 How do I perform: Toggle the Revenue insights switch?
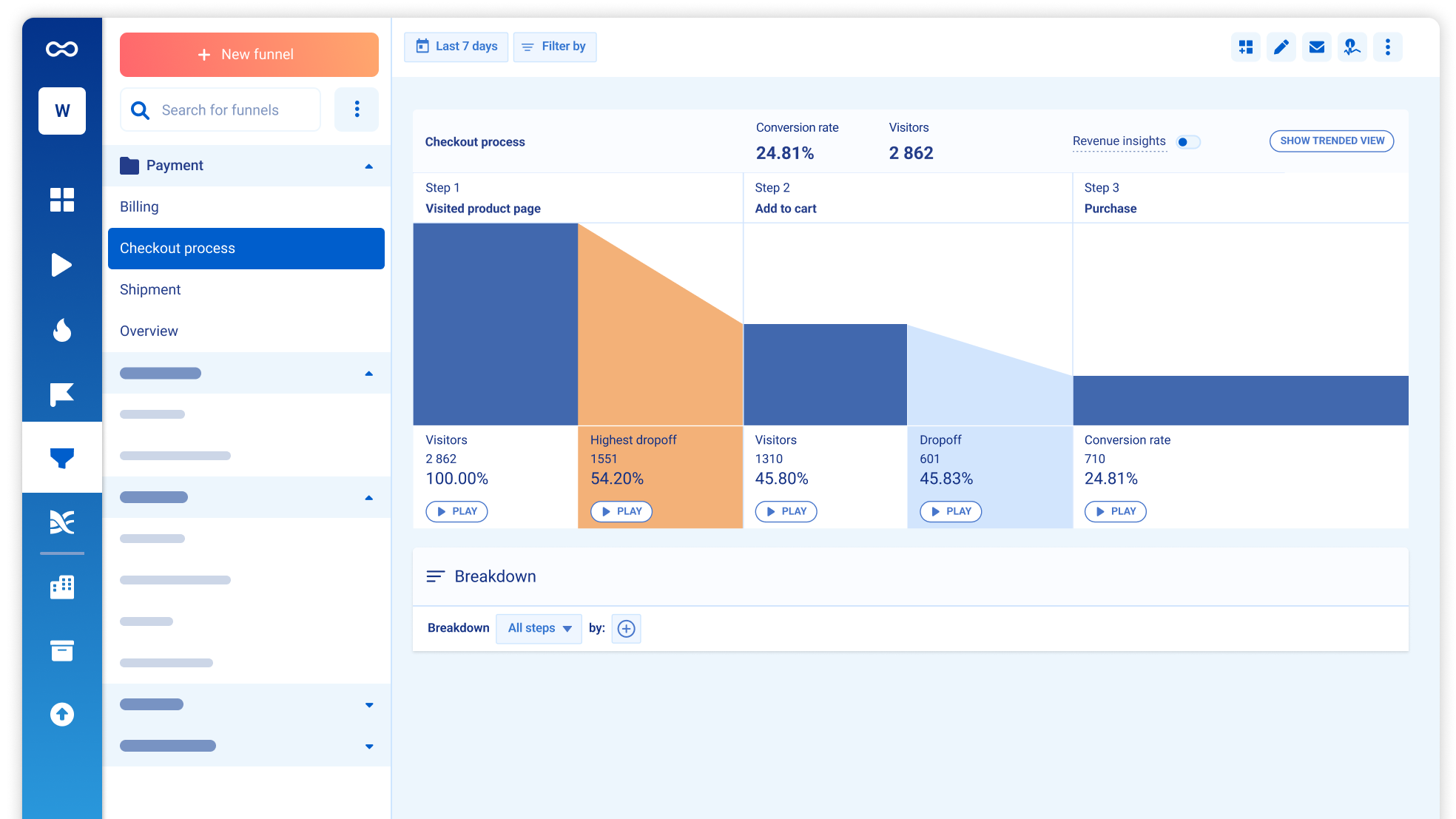[x=1187, y=142]
